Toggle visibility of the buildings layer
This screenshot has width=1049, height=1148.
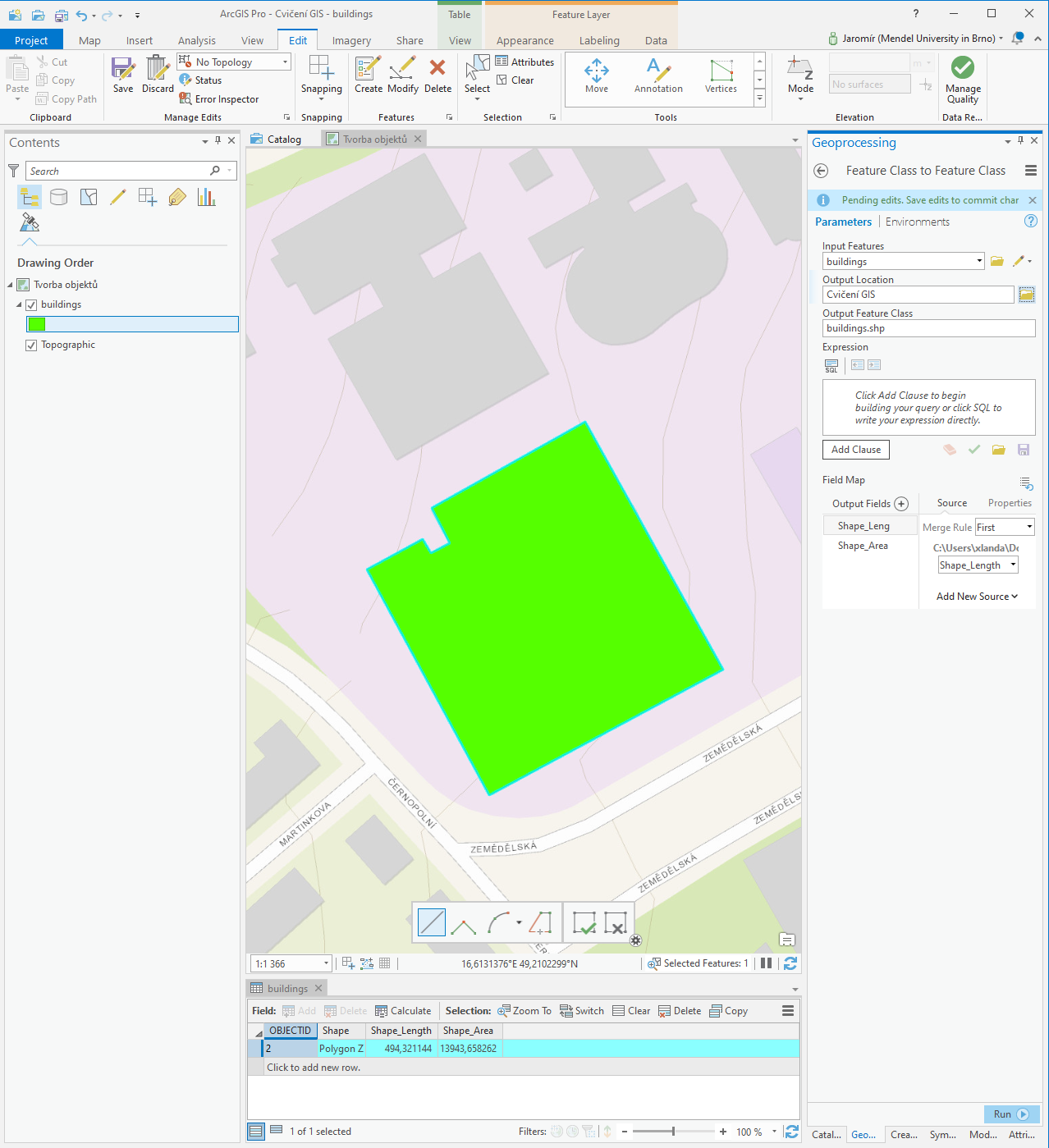click(x=30, y=304)
